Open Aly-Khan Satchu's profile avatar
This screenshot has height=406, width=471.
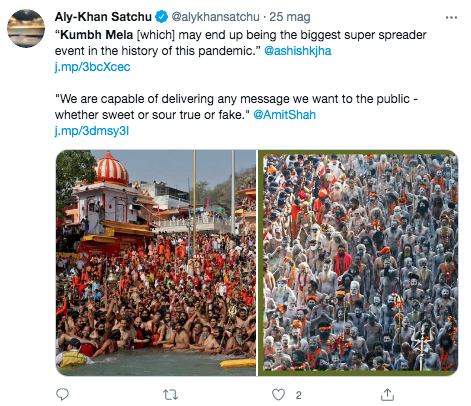click(x=26, y=28)
